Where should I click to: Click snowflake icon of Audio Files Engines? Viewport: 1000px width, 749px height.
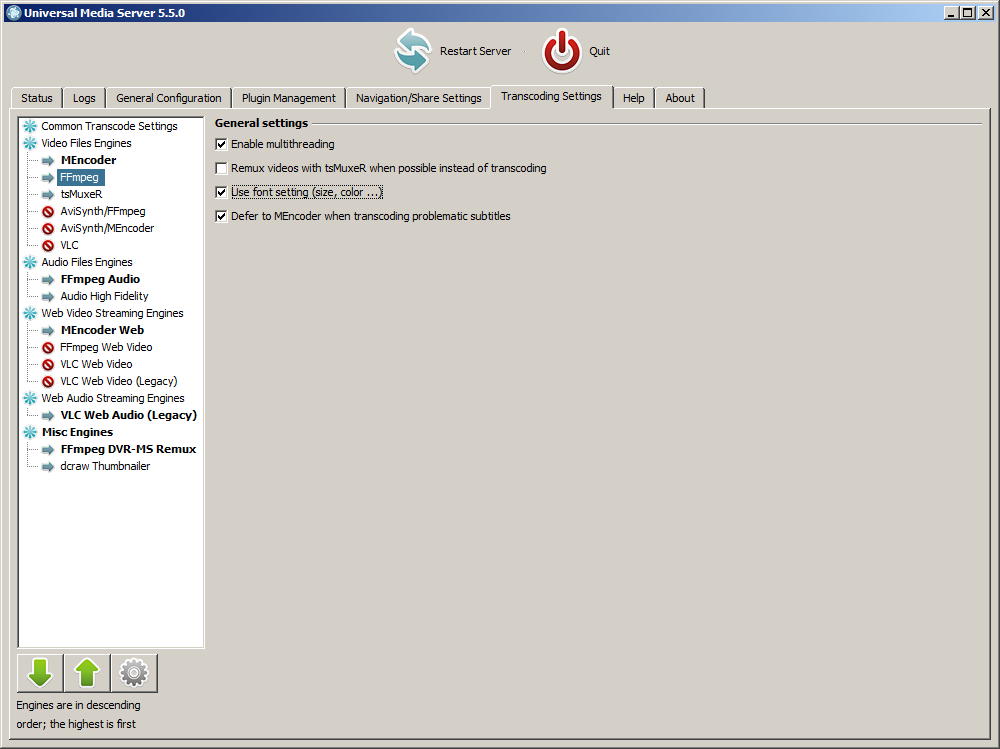click(x=30, y=262)
